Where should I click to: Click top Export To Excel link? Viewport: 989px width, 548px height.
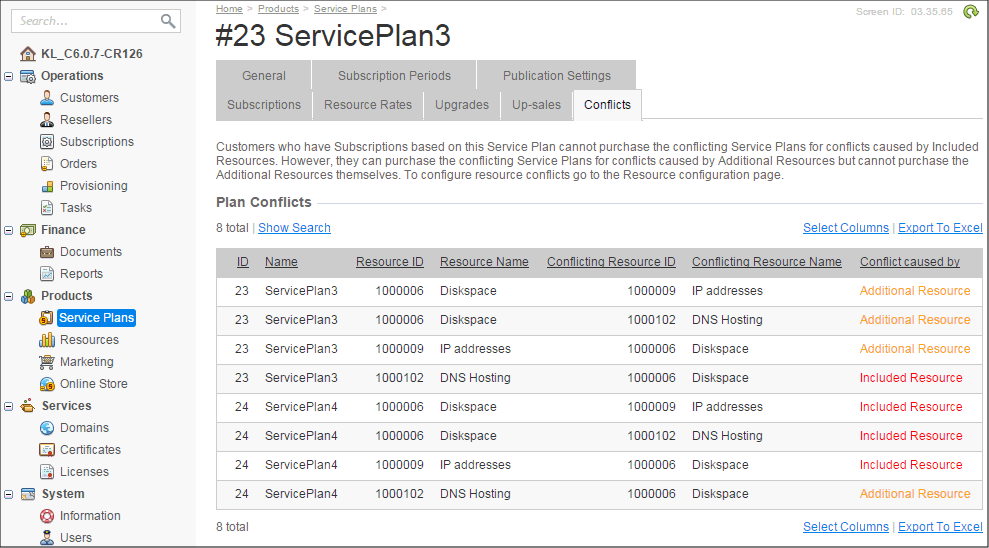click(x=940, y=228)
